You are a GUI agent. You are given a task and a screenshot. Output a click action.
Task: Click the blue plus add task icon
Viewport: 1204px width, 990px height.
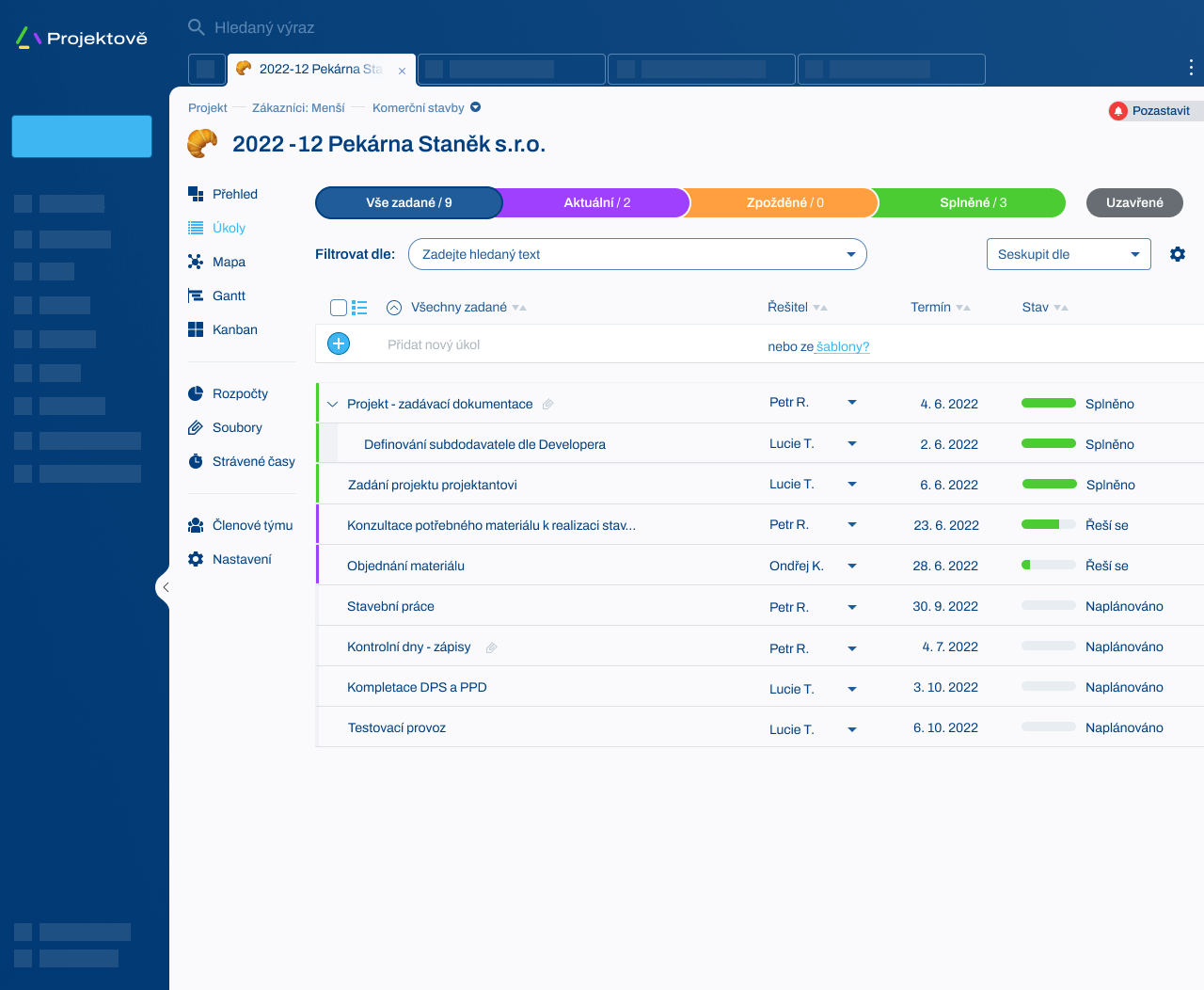[339, 343]
